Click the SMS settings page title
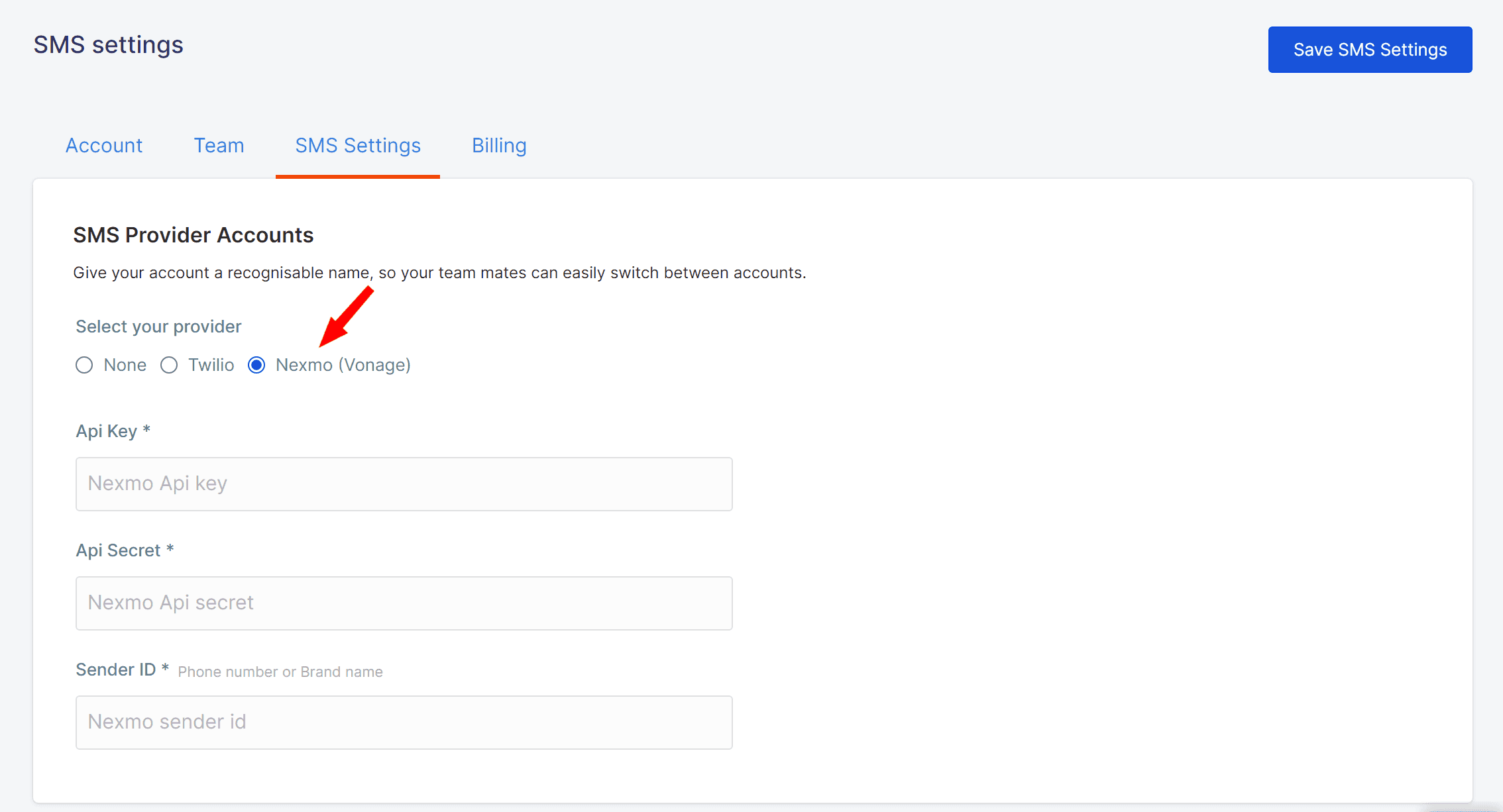Screen dimensions: 1503x812 [x=108, y=45]
